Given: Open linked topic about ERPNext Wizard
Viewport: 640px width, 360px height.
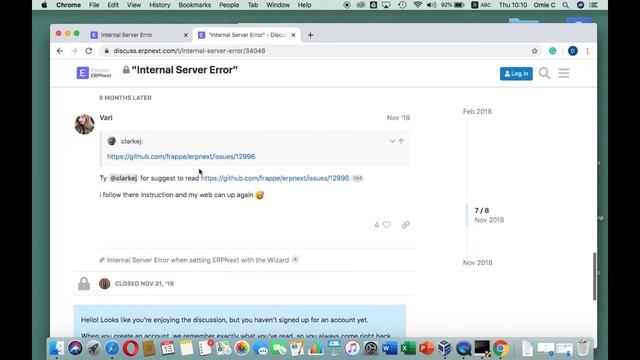Looking at the screenshot, I should pyautogui.click(x=198, y=260).
